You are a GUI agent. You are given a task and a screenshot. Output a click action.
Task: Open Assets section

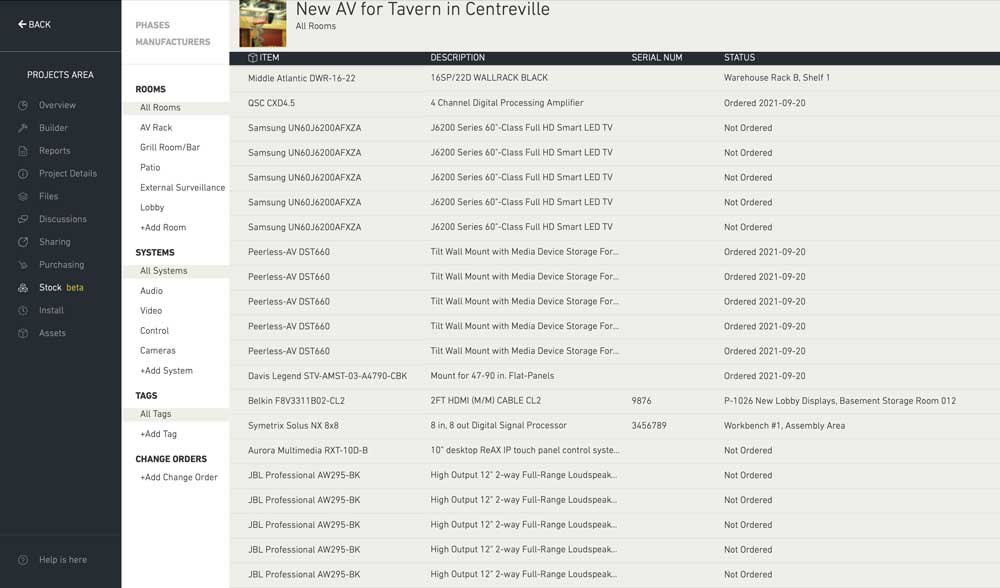(x=52, y=334)
